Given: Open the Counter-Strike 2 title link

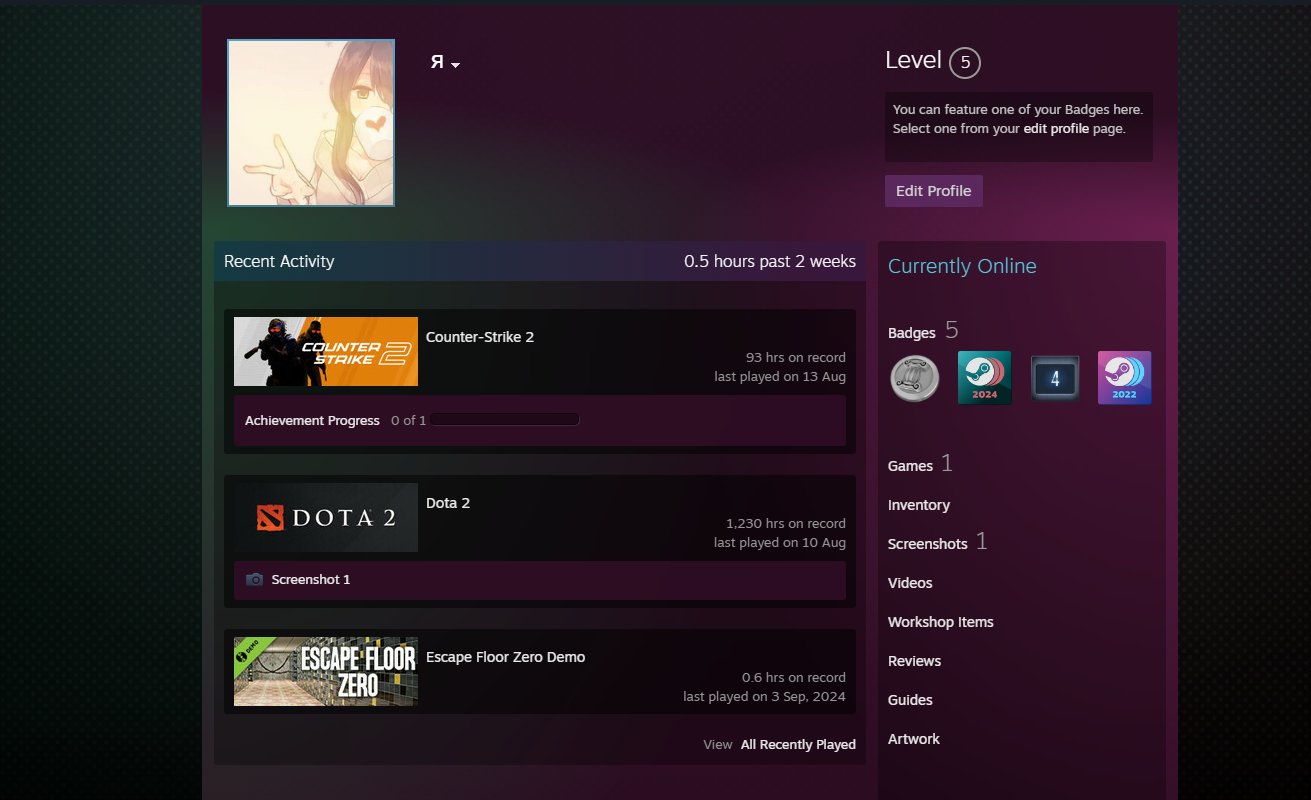Looking at the screenshot, I should [x=480, y=337].
